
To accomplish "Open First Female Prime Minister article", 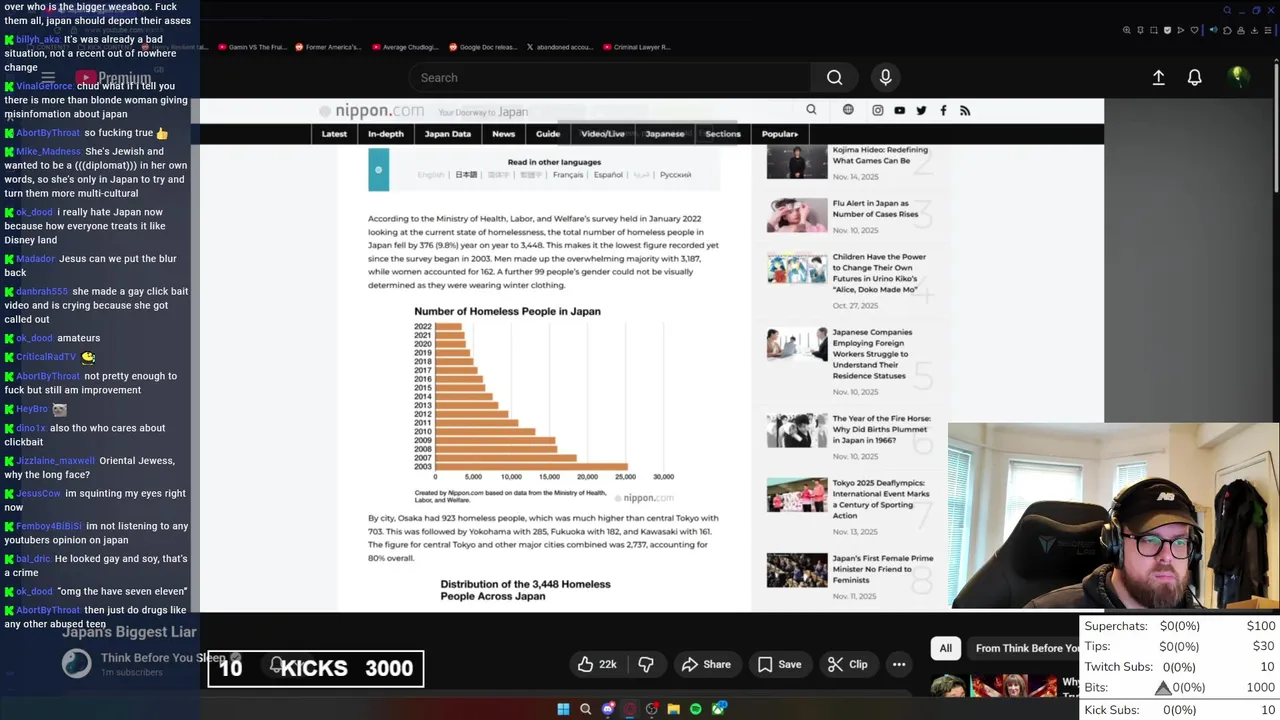I will [x=883, y=569].
